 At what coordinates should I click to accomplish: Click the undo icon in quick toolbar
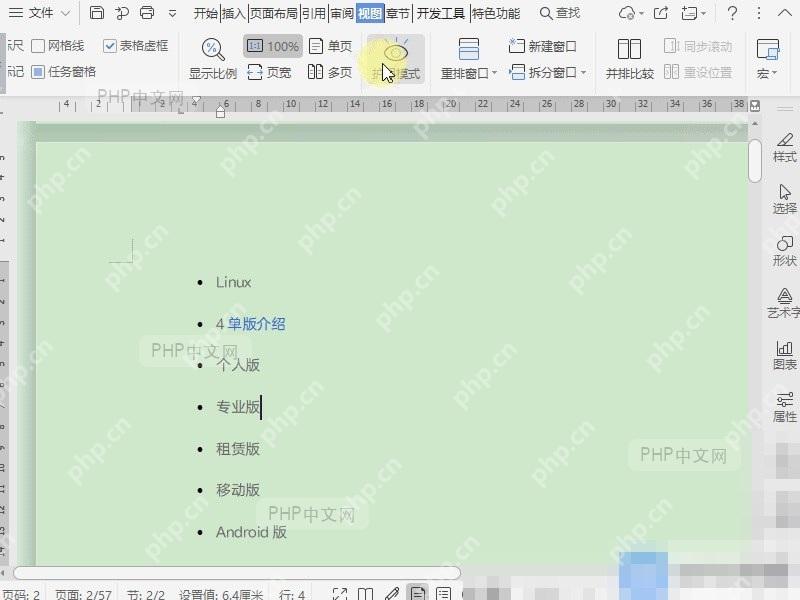point(122,13)
